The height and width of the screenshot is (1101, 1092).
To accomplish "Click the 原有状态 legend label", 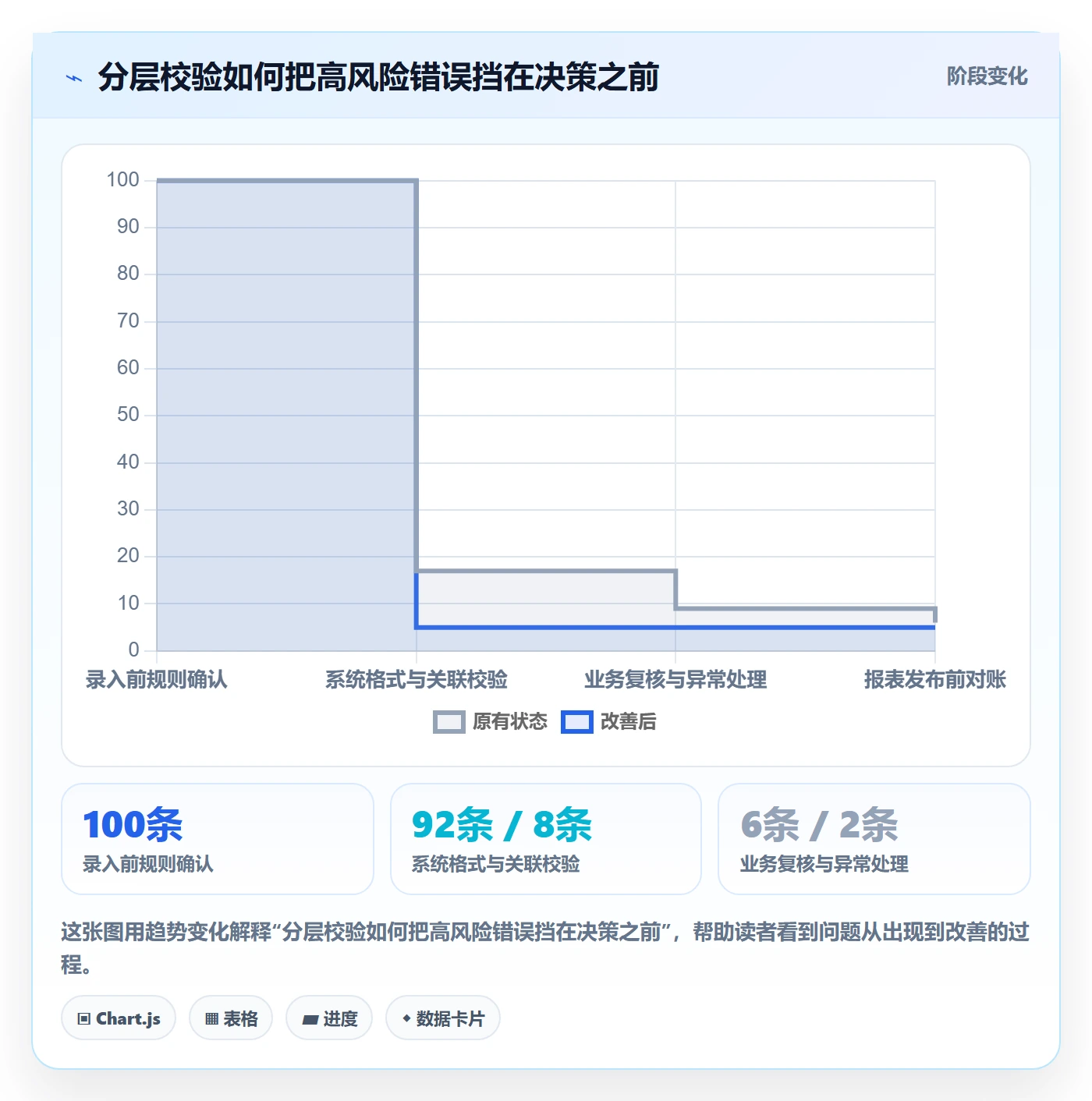I will coord(510,722).
